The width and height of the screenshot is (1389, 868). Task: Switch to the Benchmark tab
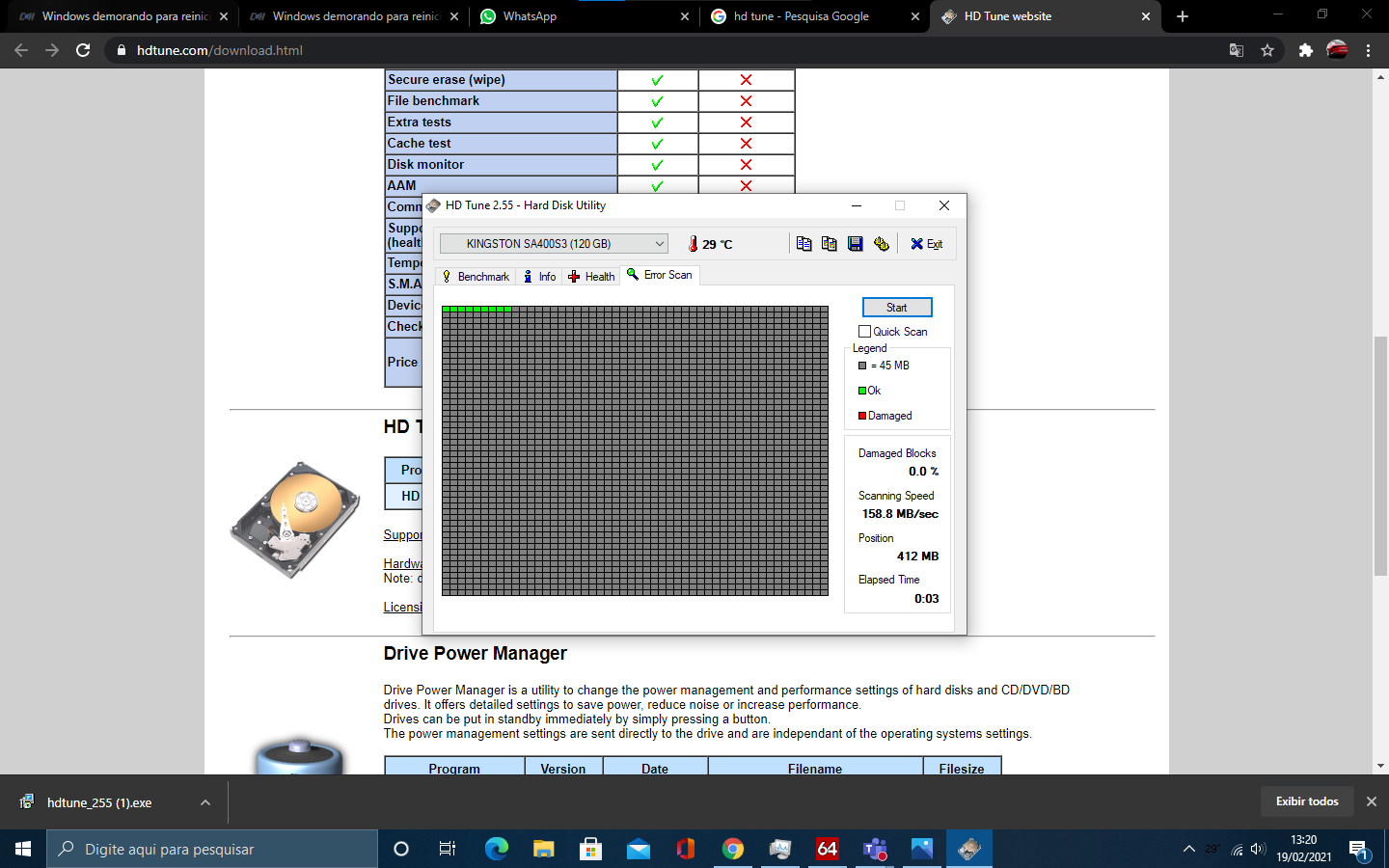click(x=475, y=276)
